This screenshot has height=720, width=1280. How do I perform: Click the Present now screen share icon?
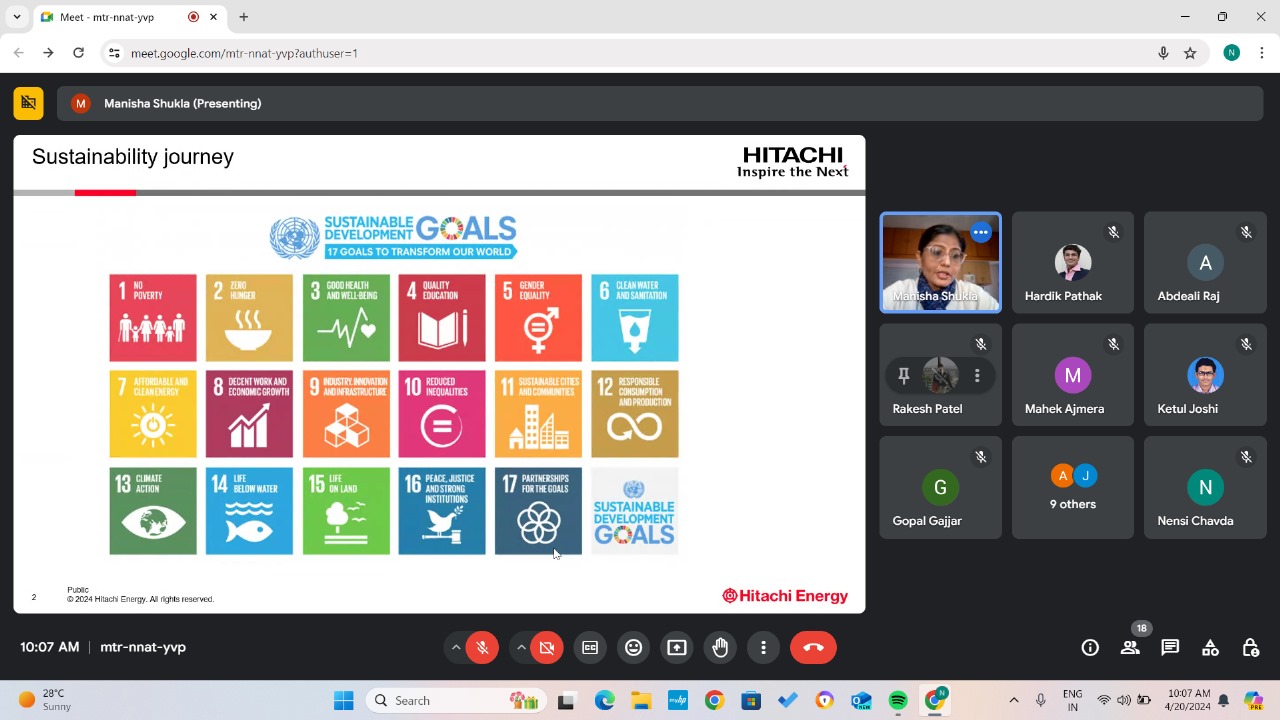click(677, 648)
